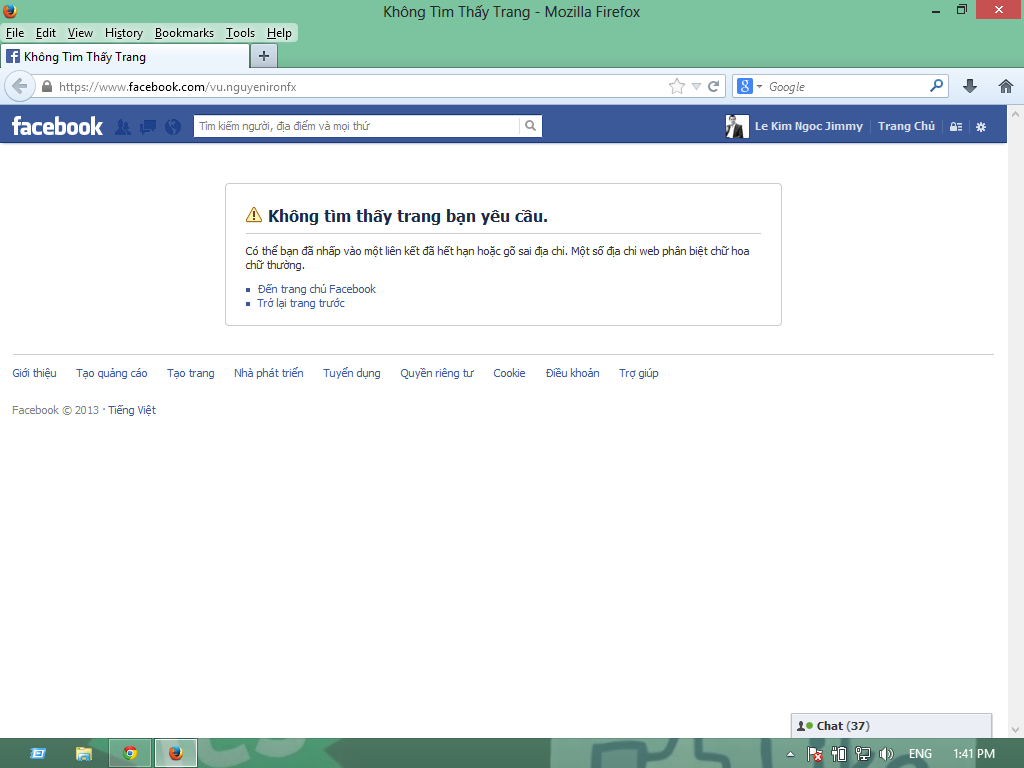Bookmark this page with the star icon
Screen dimensions: 1024x768
click(677, 86)
